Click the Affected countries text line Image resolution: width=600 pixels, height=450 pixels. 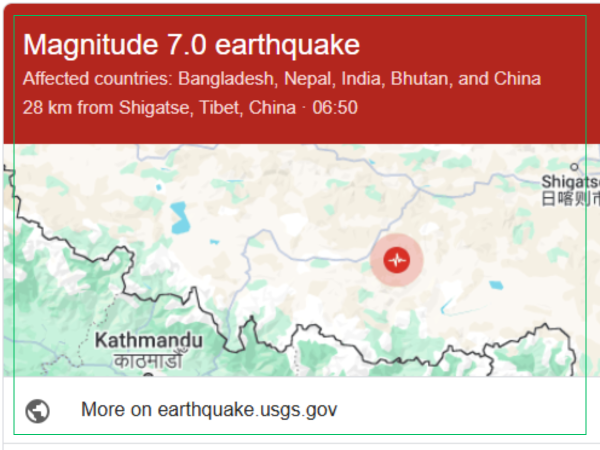click(x=281, y=78)
